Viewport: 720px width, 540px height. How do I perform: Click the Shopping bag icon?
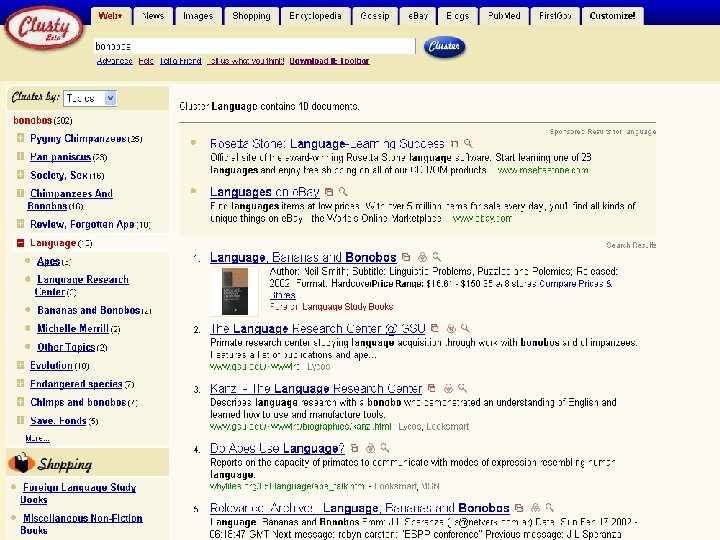(x=21, y=463)
